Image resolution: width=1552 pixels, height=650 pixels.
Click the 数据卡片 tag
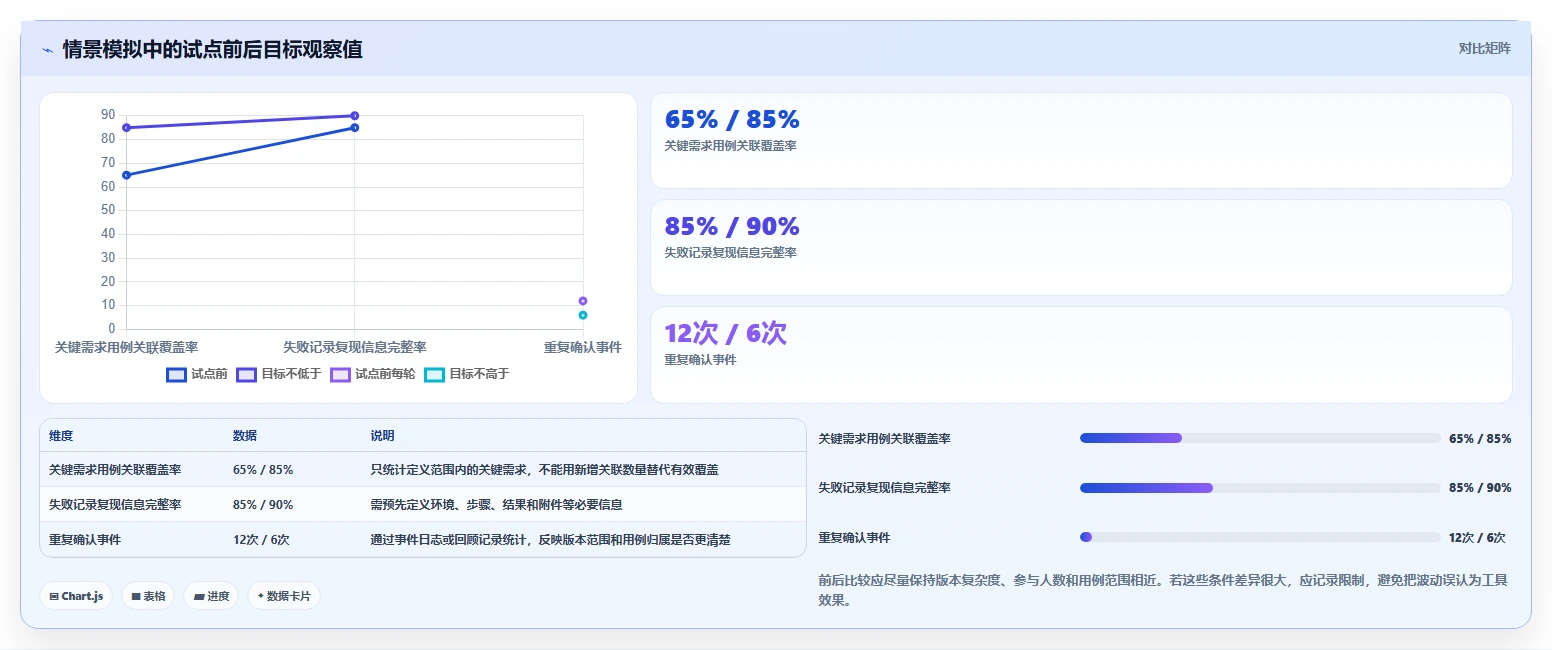[284, 596]
